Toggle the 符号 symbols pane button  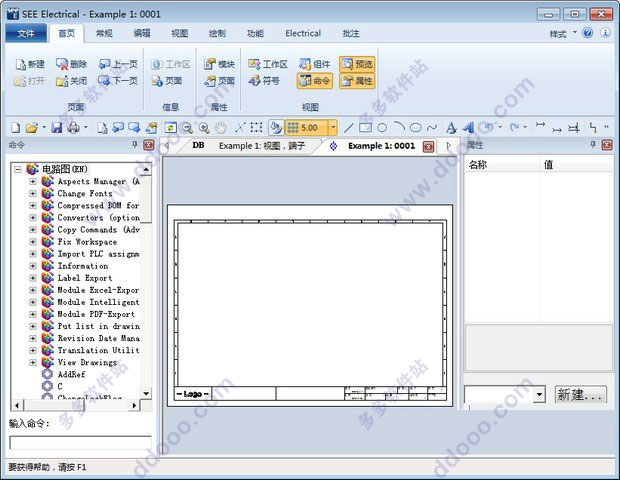(264, 81)
